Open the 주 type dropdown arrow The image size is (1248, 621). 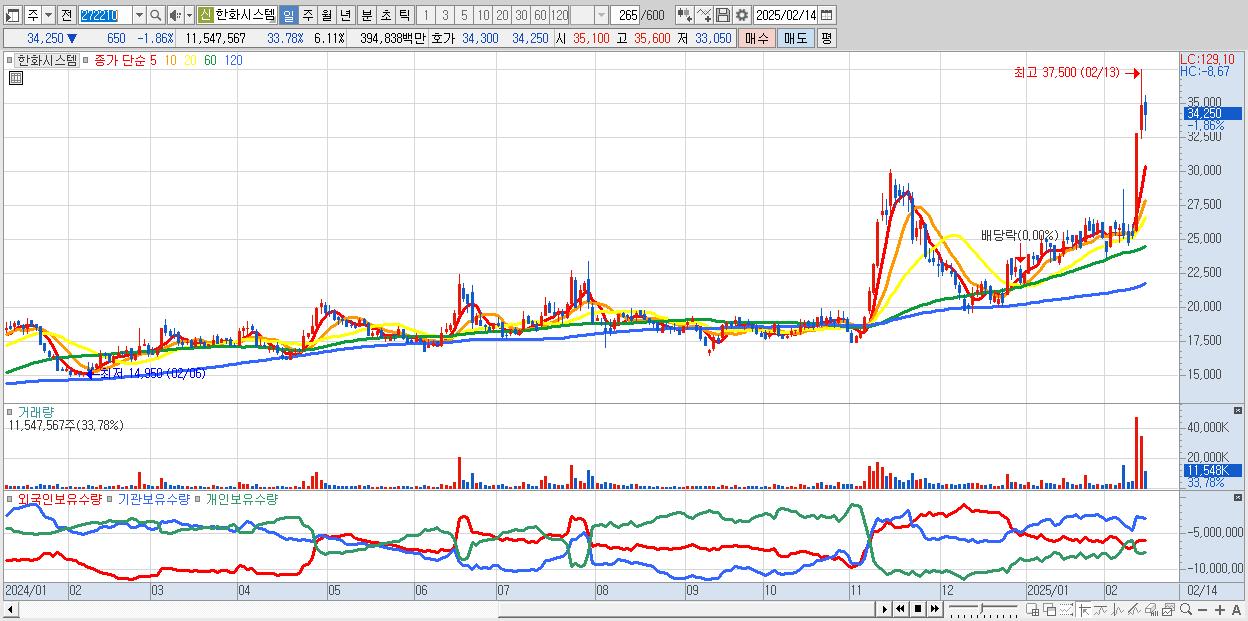(48, 15)
